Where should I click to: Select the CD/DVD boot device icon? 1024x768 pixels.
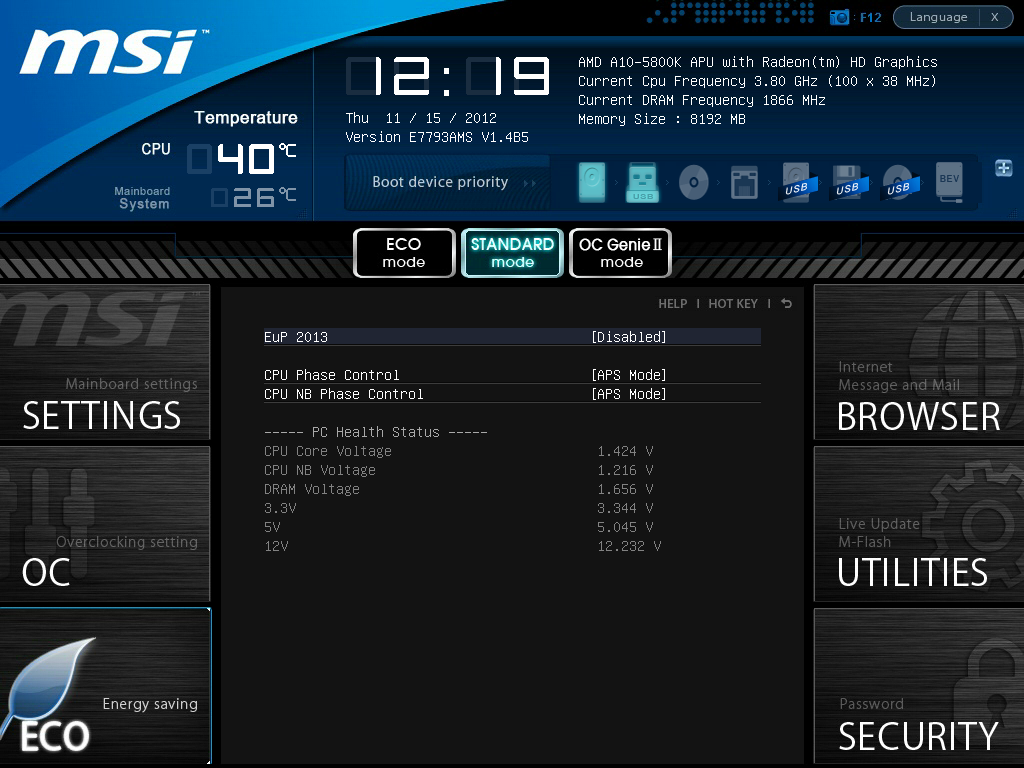(694, 182)
